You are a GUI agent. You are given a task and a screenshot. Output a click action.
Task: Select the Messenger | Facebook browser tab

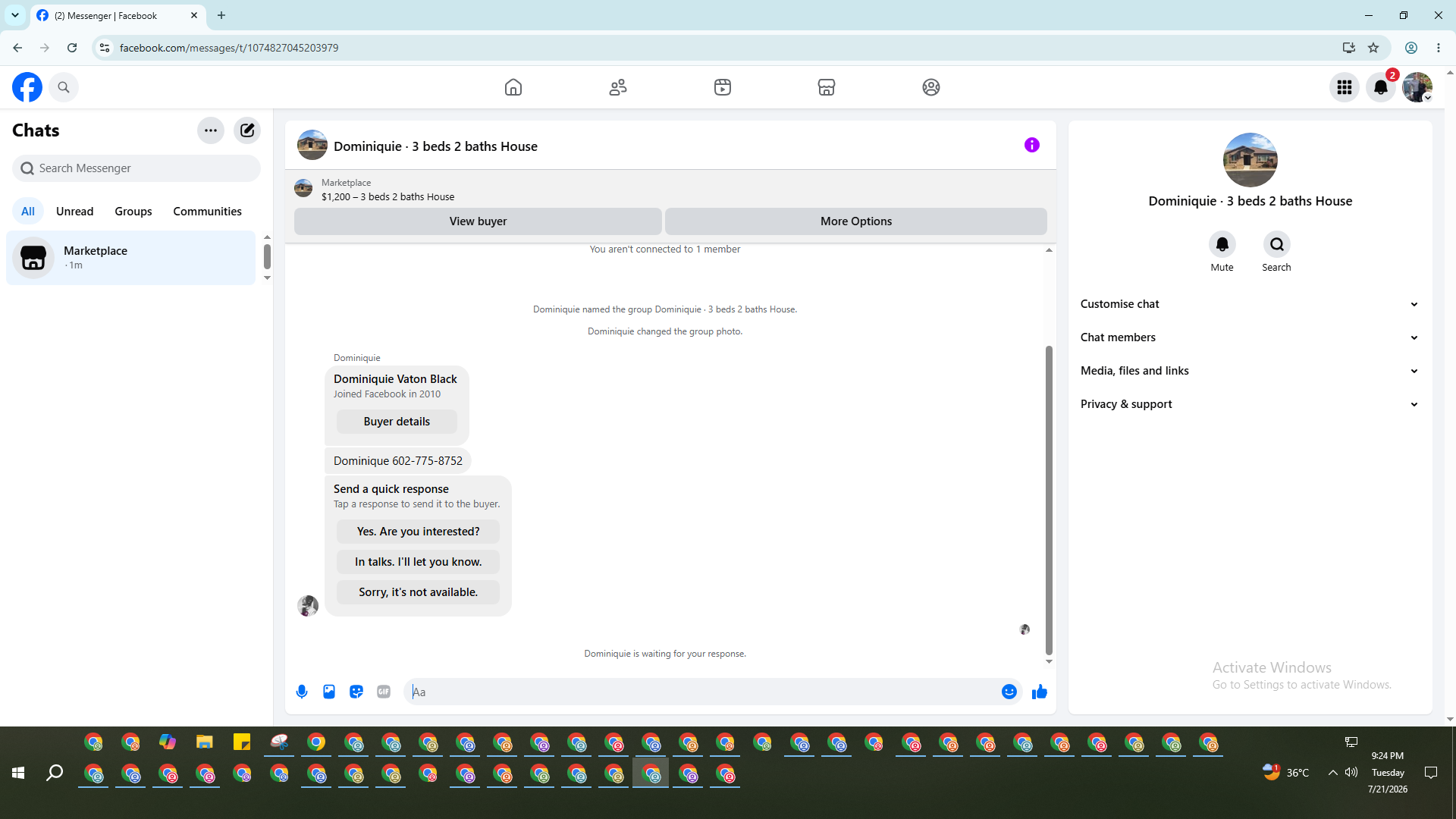(118, 16)
